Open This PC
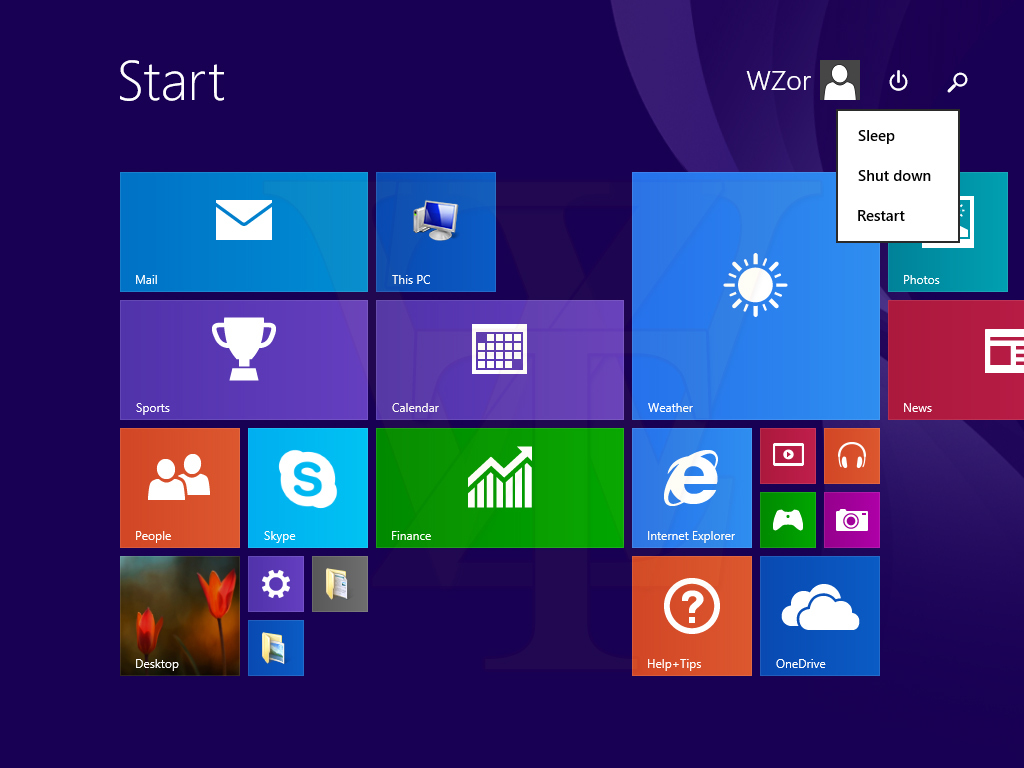Viewport: 1024px width, 768px height. [435, 230]
